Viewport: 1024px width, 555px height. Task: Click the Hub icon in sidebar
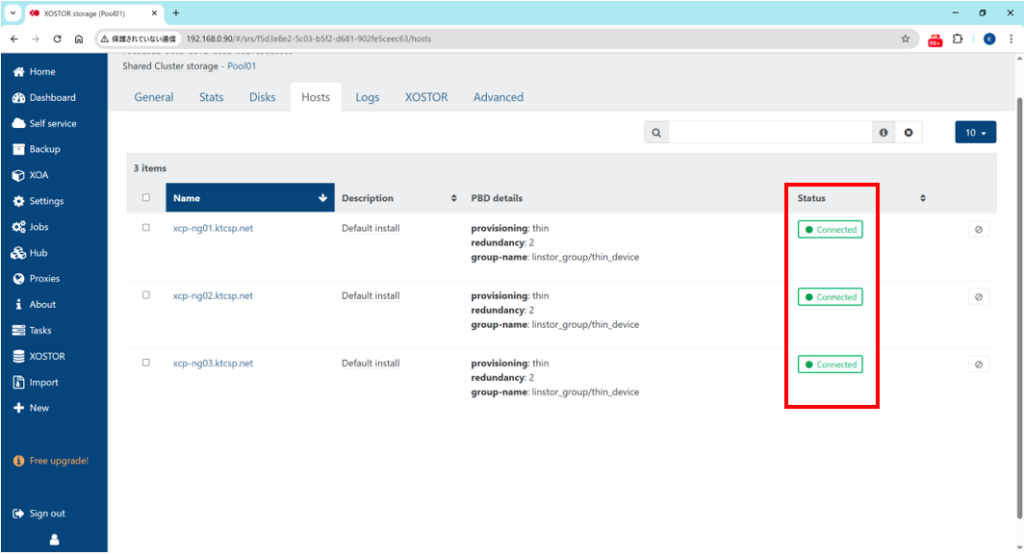pyautogui.click(x=19, y=253)
